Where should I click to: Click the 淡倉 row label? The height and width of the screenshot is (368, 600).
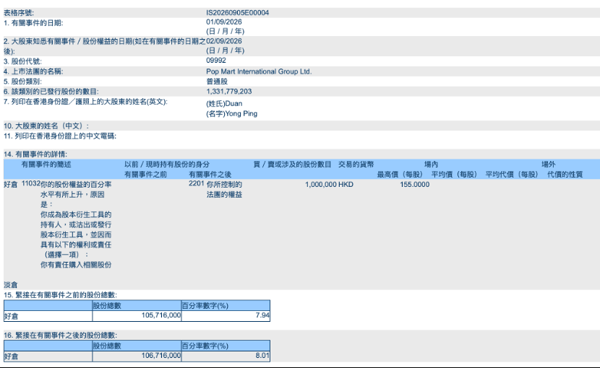tap(10, 285)
